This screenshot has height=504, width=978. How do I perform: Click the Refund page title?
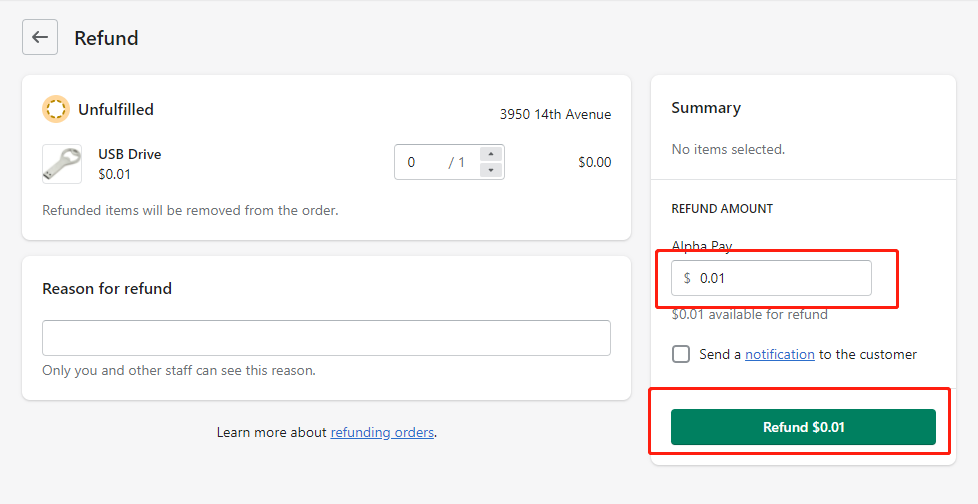106,38
